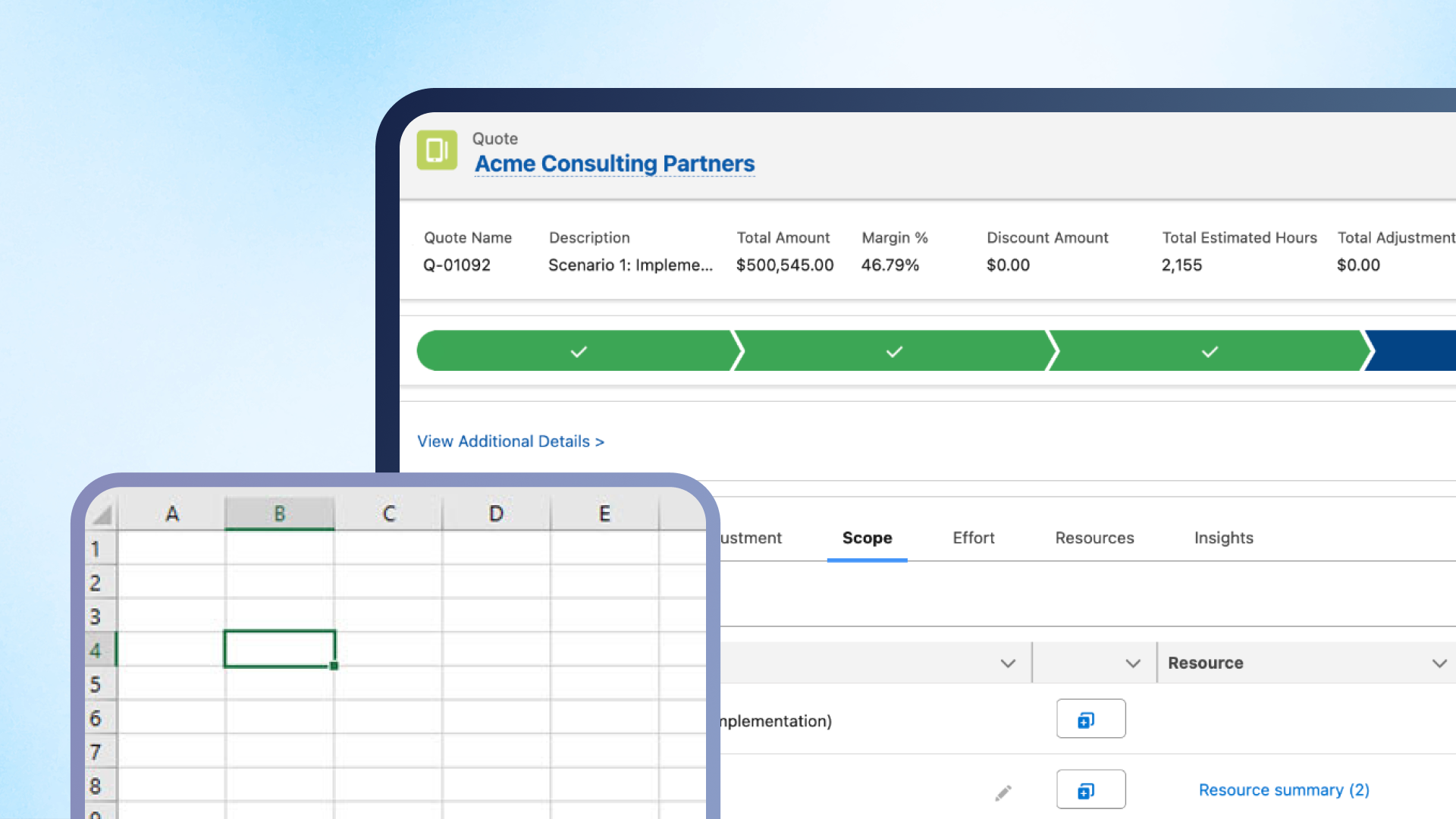Click the add-item icon beside Resource summary
The image size is (1456, 819).
pos(1090,790)
